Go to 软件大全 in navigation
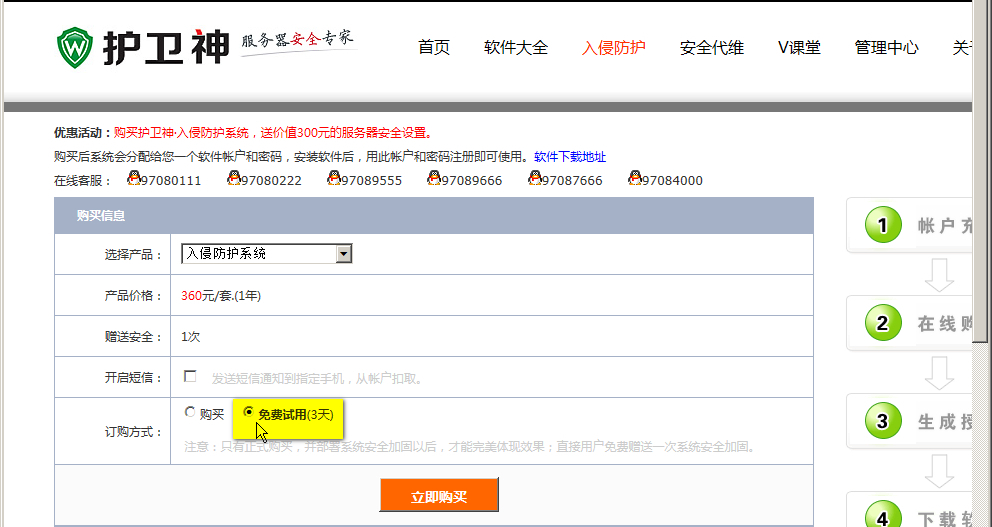Viewport: 992px width, 527px height. [x=516, y=47]
